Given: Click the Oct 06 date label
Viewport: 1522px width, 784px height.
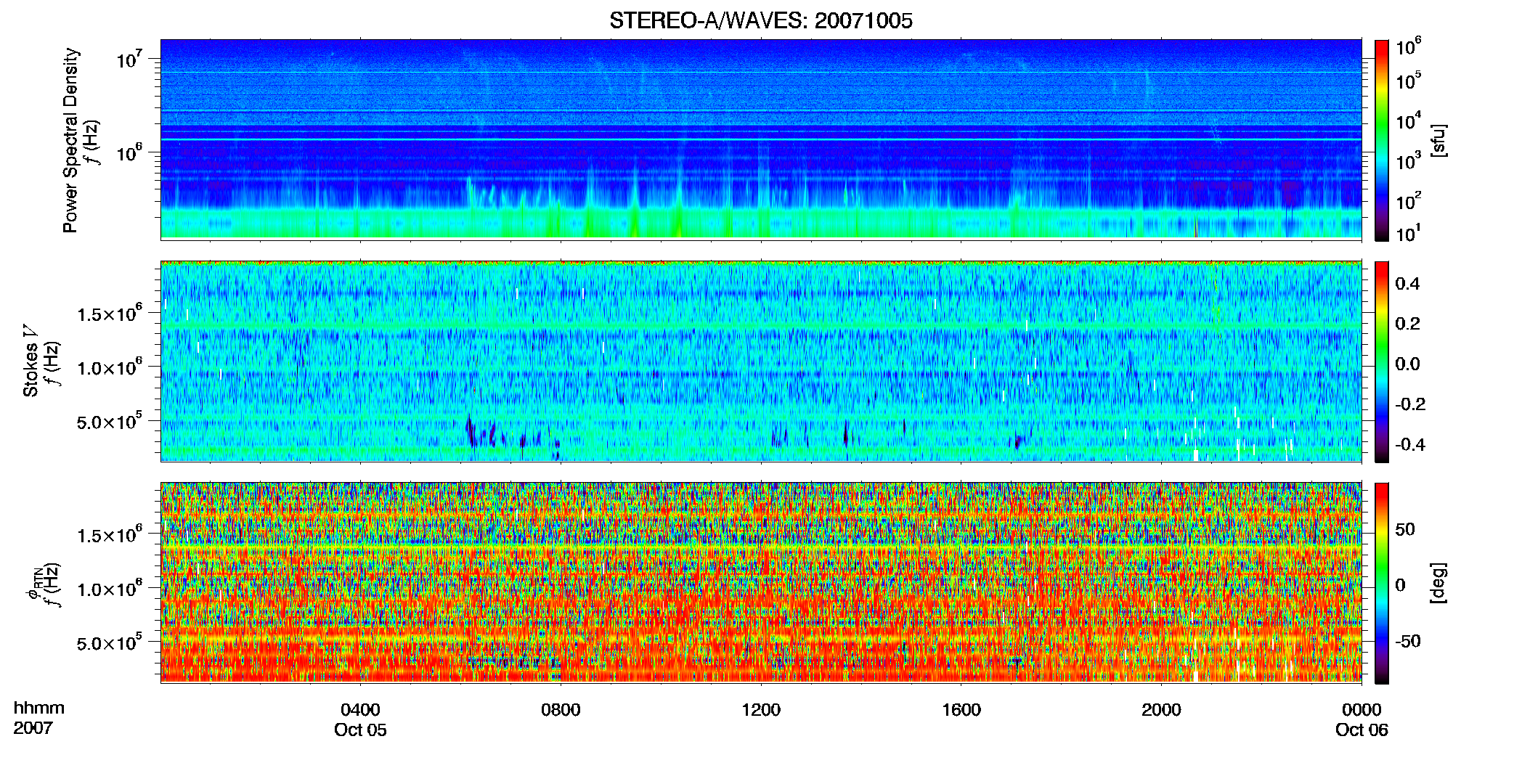Looking at the screenshot, I should click(1362, 730).
